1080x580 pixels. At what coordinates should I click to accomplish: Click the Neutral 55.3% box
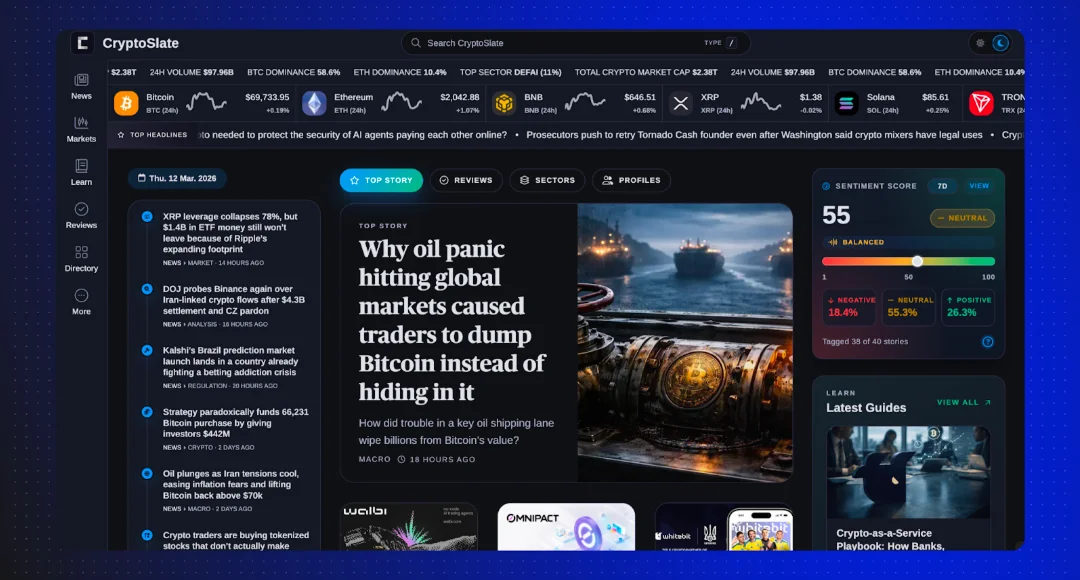pos(908,307)
